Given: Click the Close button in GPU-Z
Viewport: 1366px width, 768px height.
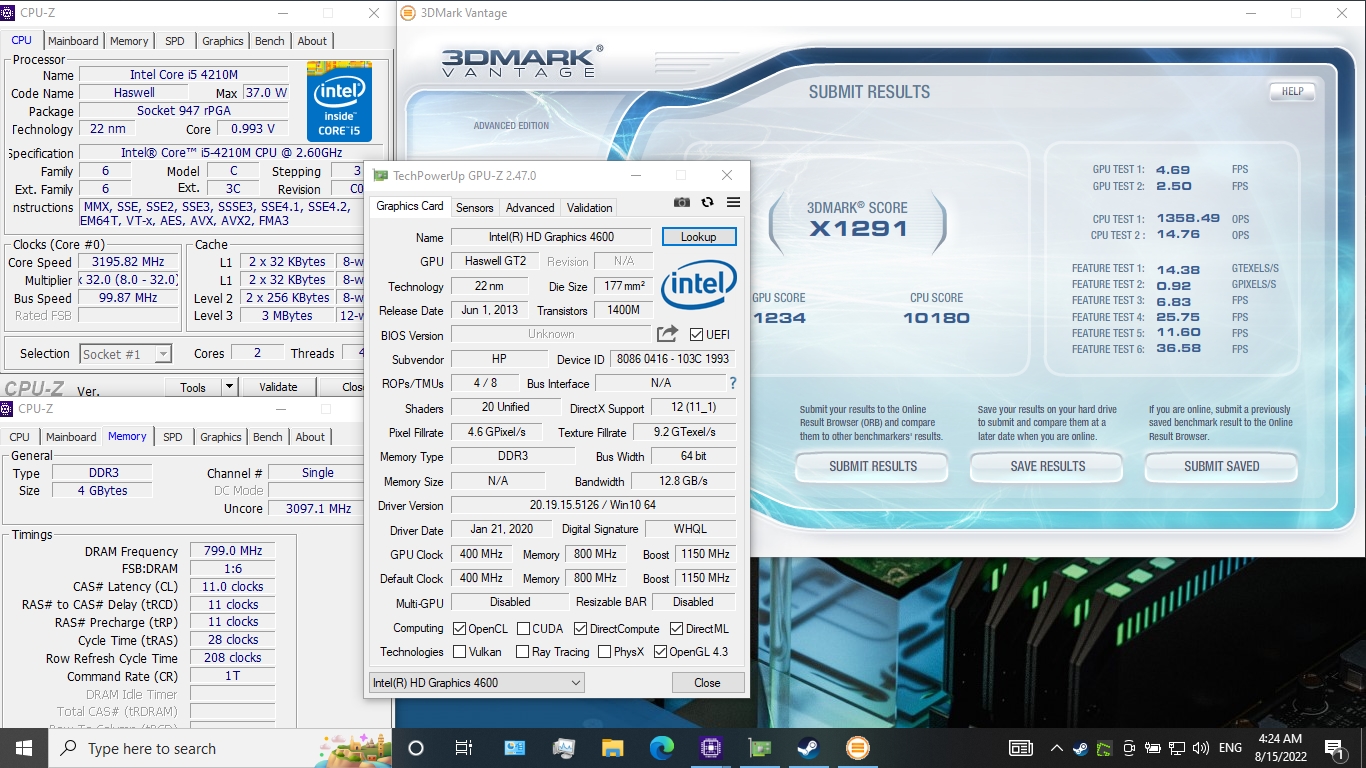Looking at the screenshot, I should 707,683.
